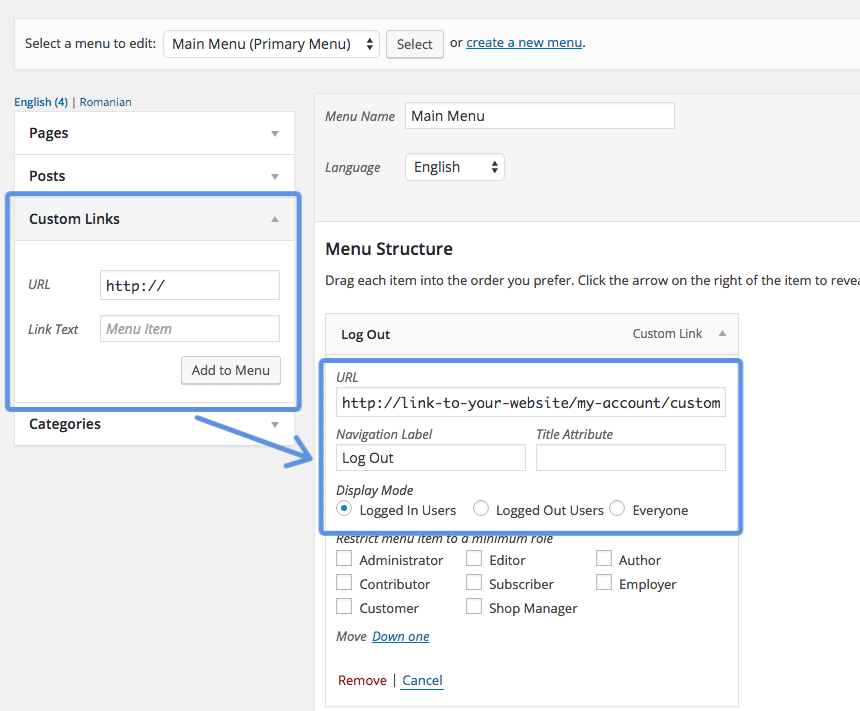The height and width of the screenshot is (711, 860).
Task: Switch to the Romanian language view
Action: coord(105,101)
